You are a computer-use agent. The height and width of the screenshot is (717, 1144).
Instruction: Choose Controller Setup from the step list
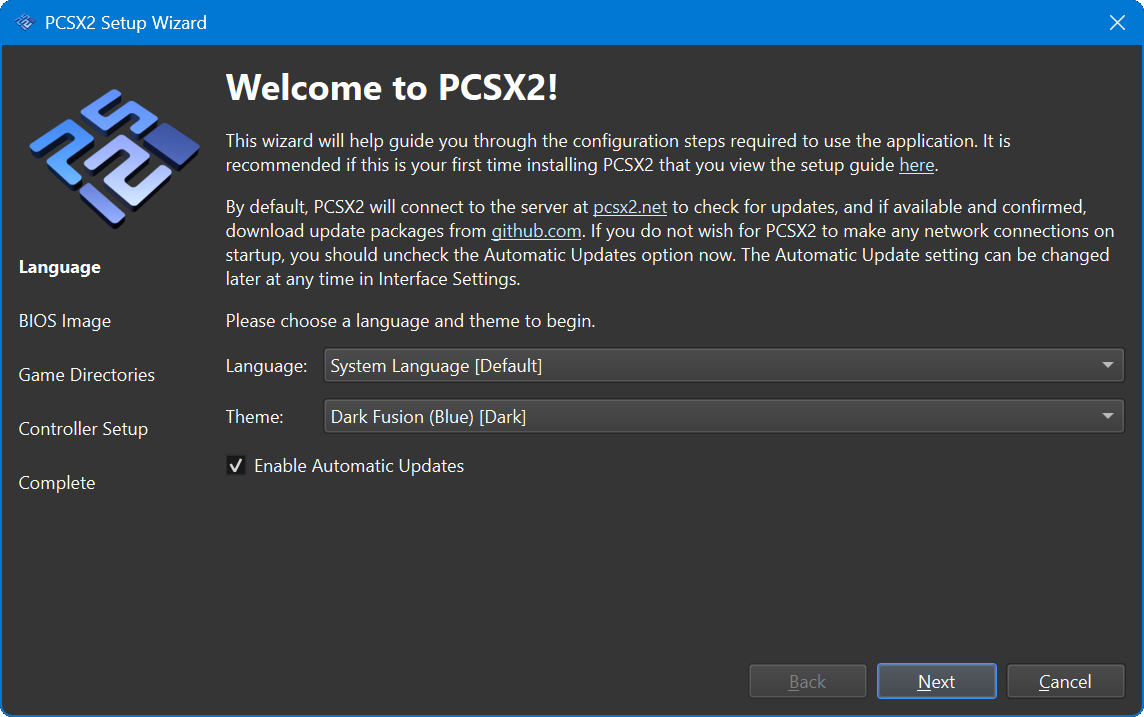coord(83,428)
